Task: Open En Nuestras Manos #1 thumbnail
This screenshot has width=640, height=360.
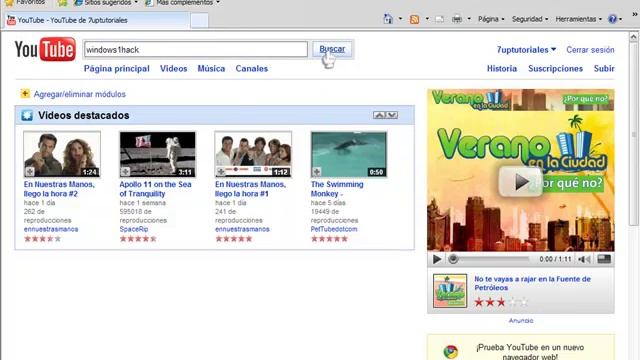Action: coord(253,154)
